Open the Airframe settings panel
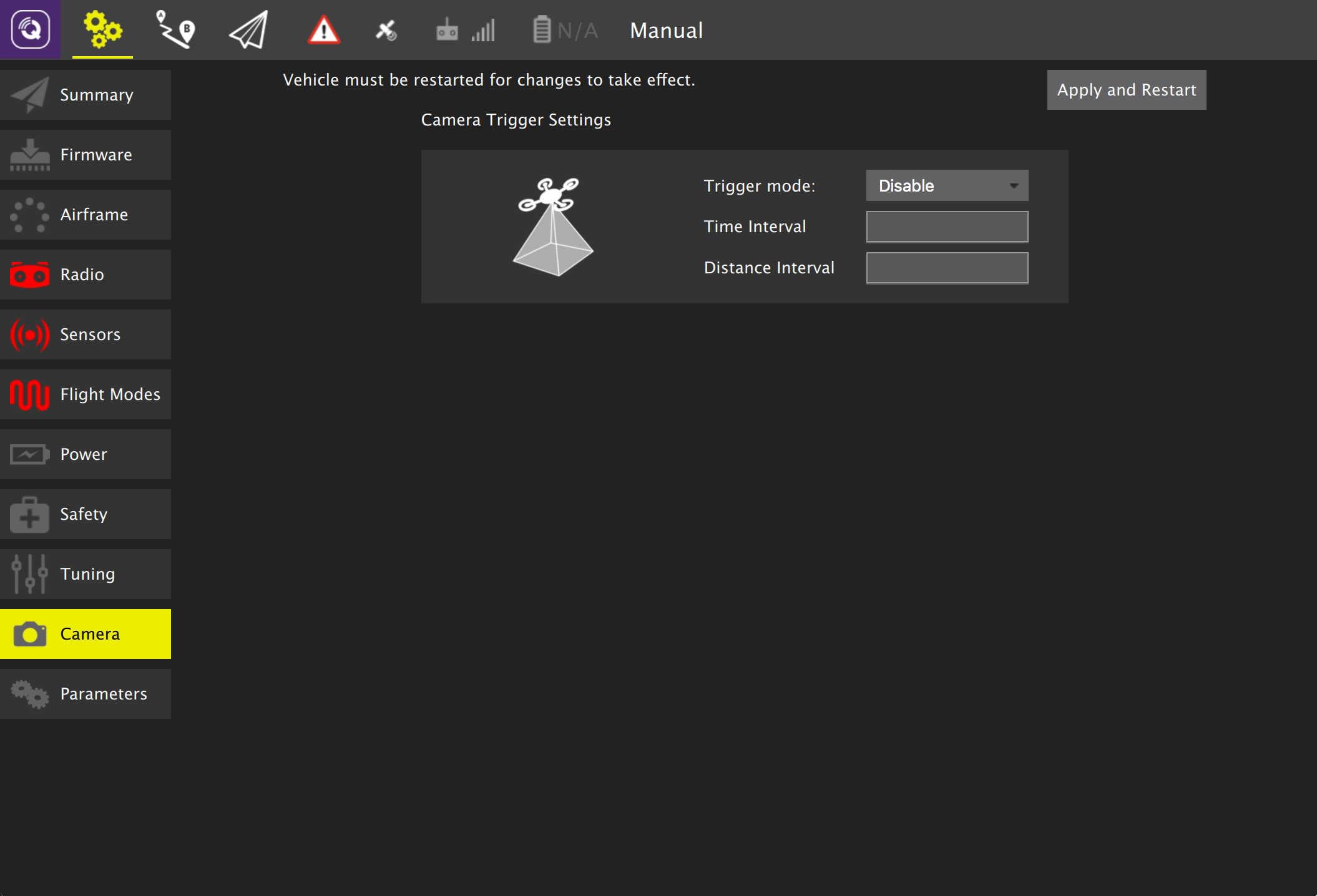Image resolution: width=1317 pixels, height=896 pixels. click(x=85, y=214)
